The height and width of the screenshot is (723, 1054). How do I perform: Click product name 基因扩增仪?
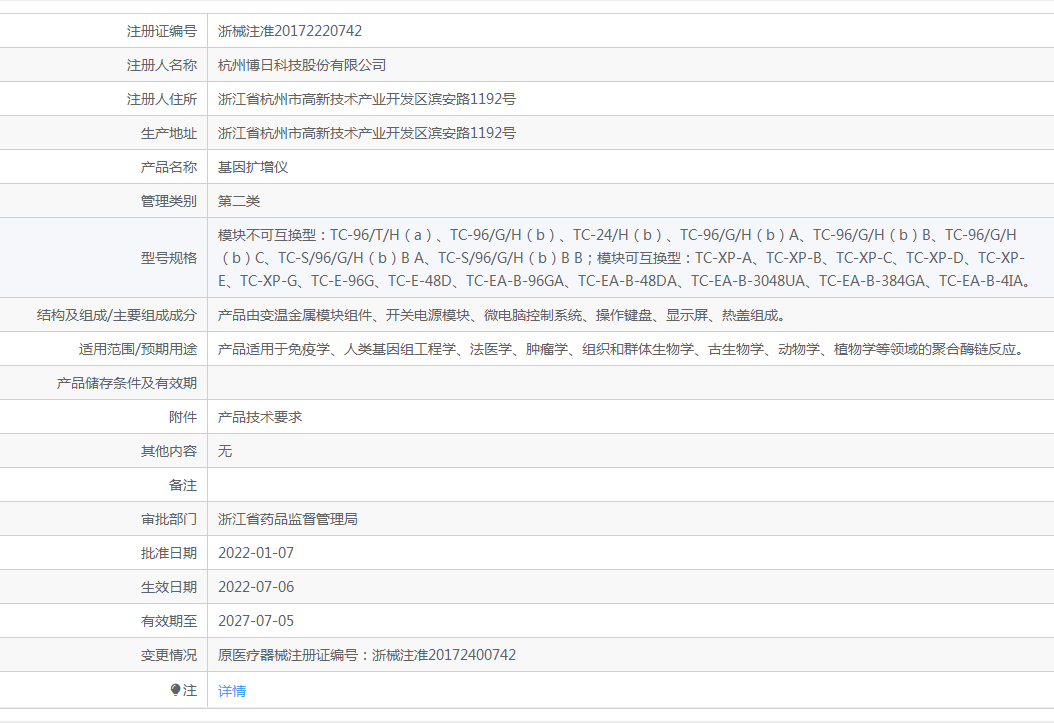pyautogui.click(x=253, y=167)
